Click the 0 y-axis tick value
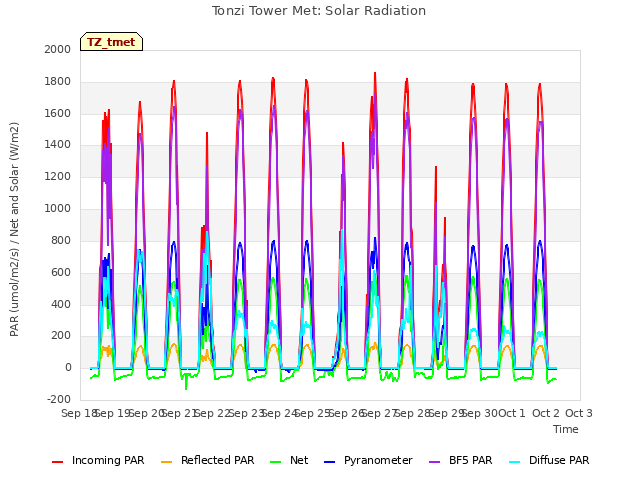The width and height of the screenshot is (640, 480). [68, 367]
